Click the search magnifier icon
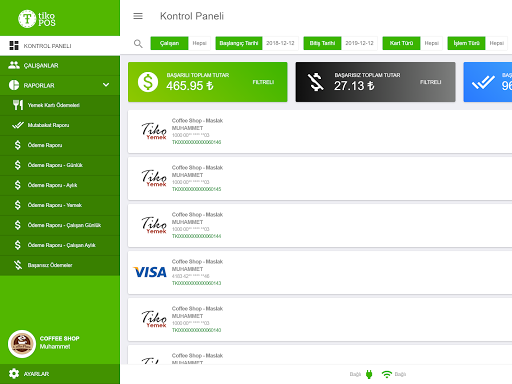Viewport: 512px width, 384px height. (138, 43)
